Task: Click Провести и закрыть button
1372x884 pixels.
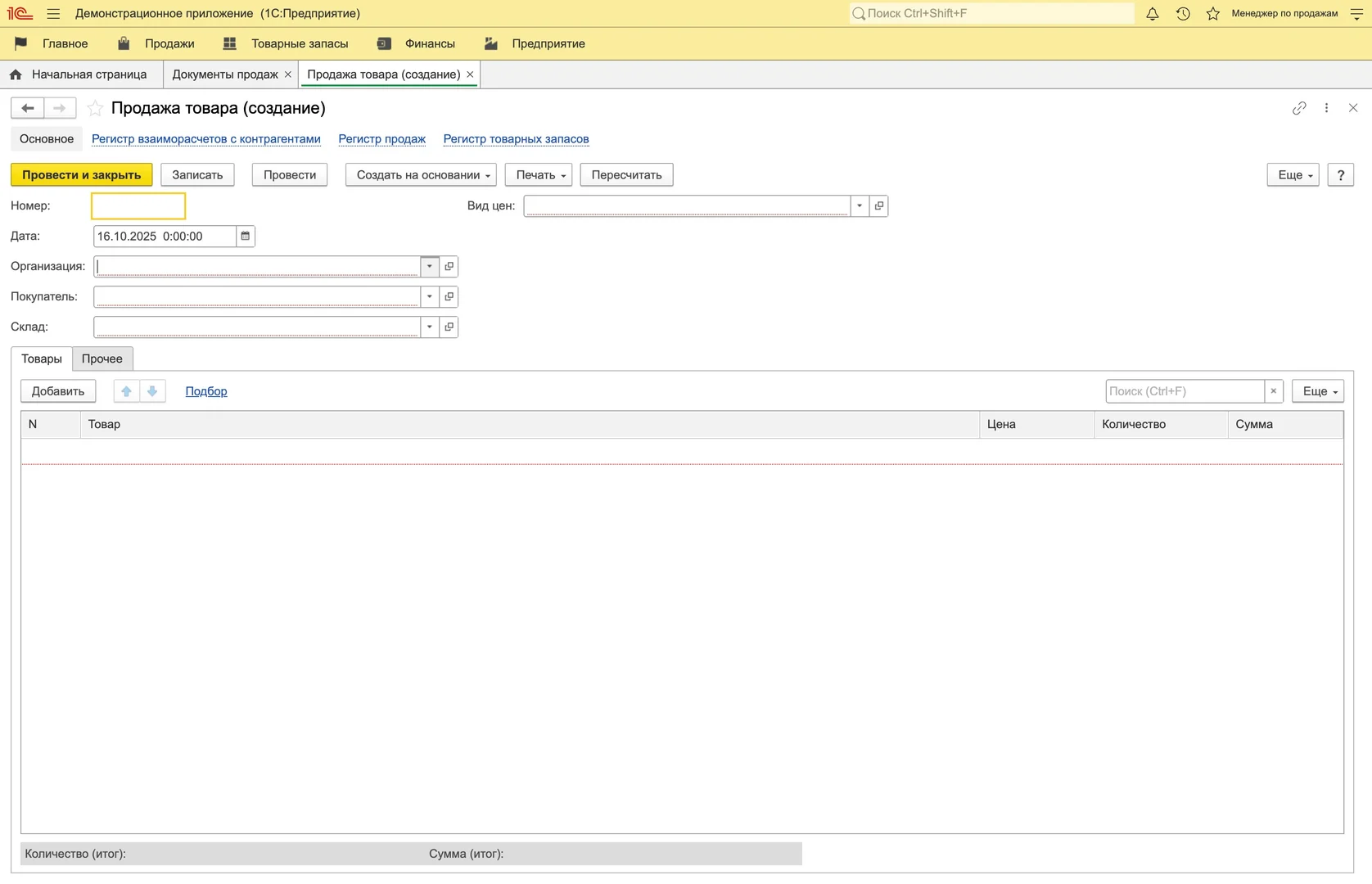Action: coord(81,175)
